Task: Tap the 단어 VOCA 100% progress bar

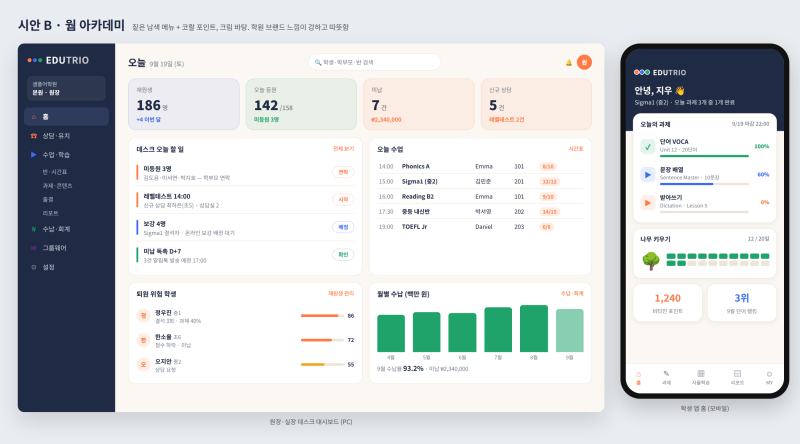Action: 704,156
